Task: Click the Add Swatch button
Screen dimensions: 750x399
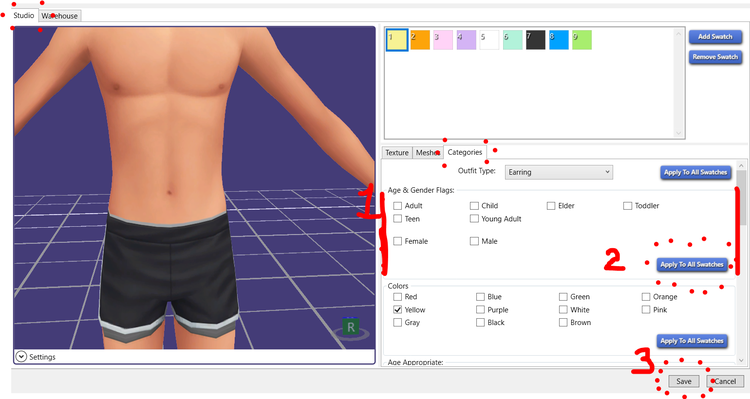Action: [715, 37]
